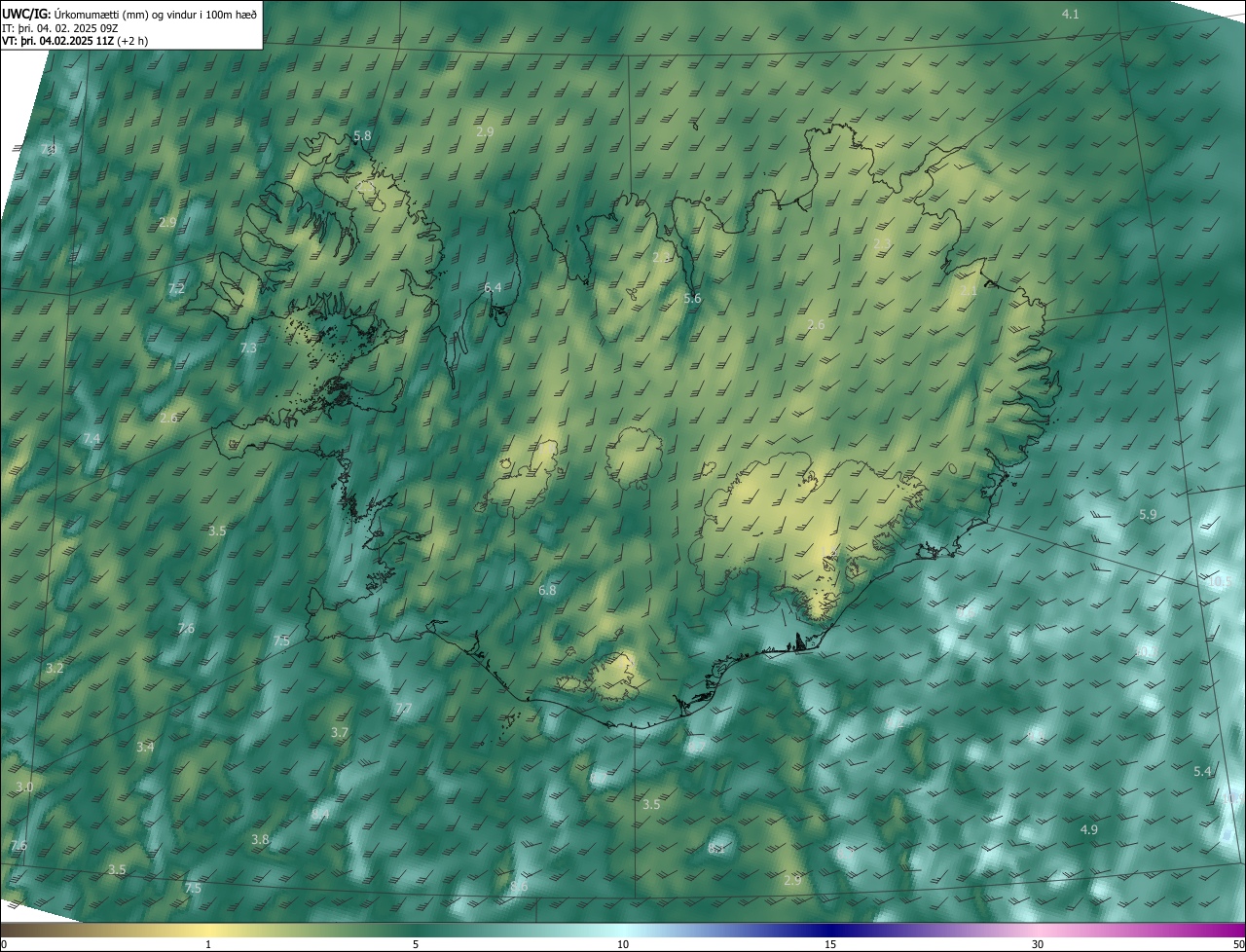
Task: Click the 4.9 value label
Action: pos(1089,829)
